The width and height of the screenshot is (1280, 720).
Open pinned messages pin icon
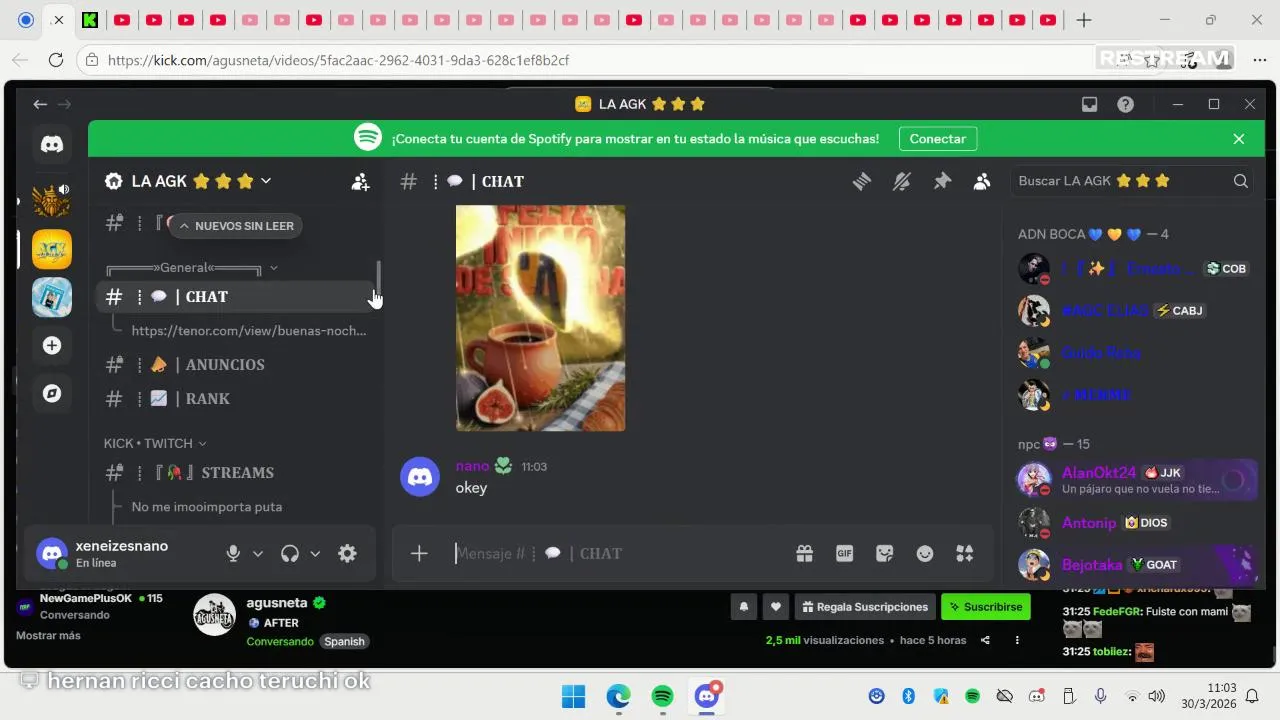(942, 181)
